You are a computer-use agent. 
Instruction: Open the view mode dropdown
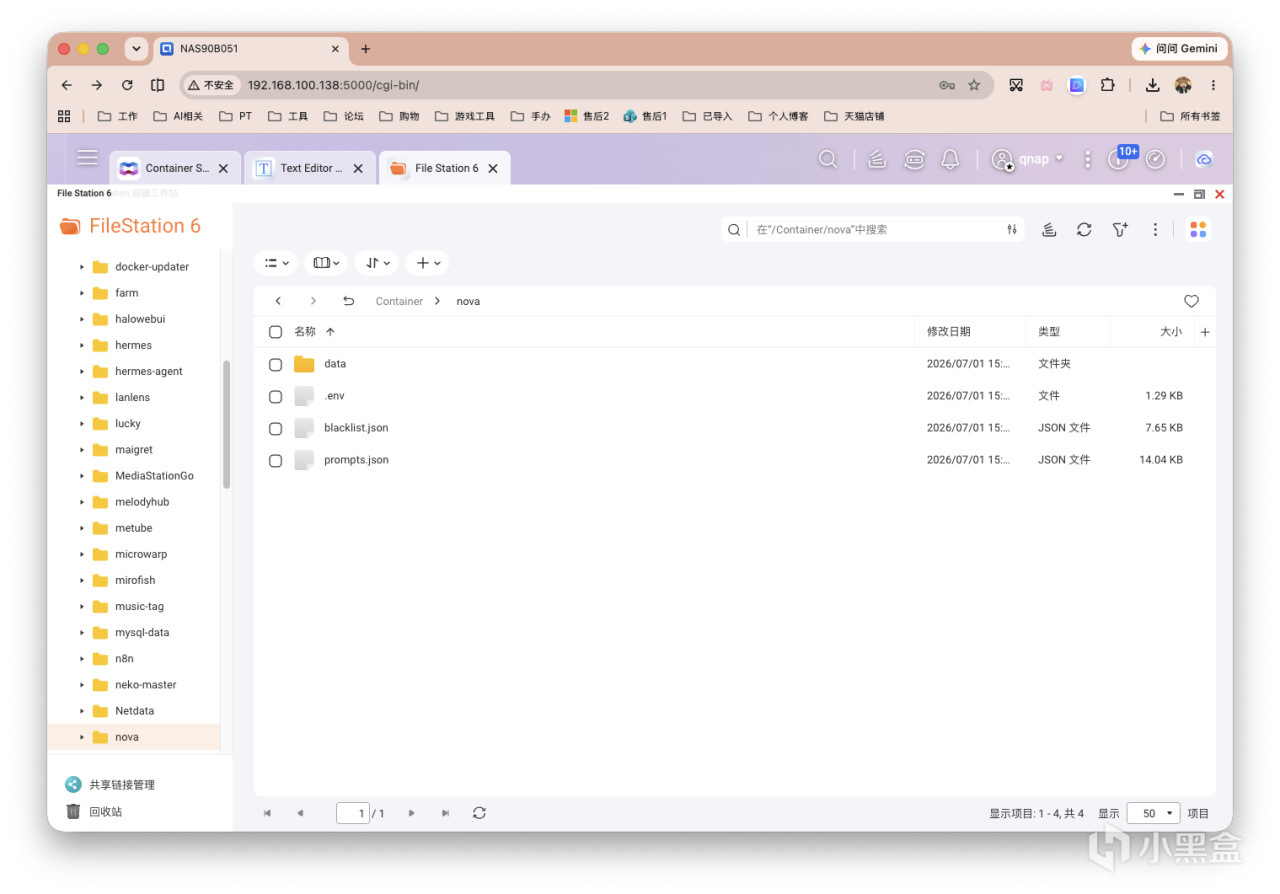coord(276,263)
